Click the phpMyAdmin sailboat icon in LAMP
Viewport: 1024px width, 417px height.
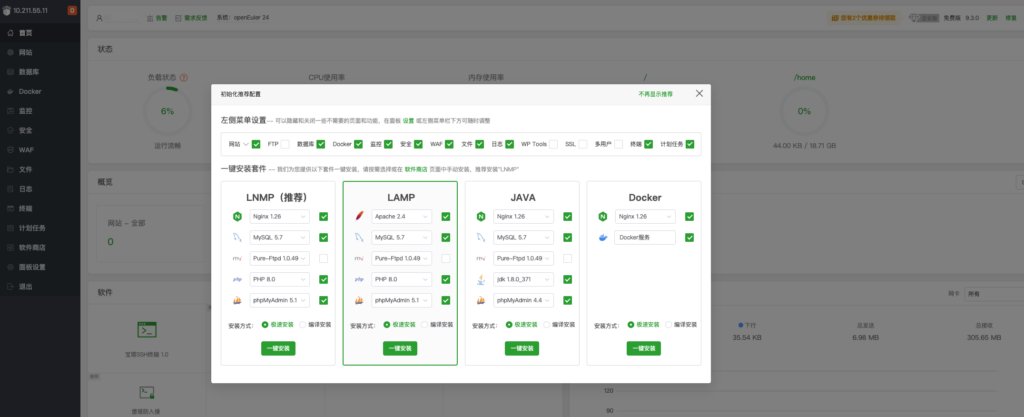359,300
